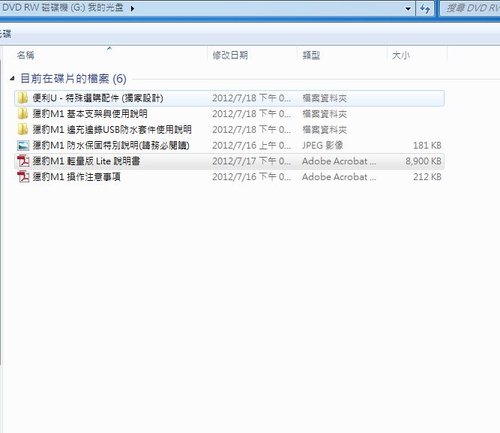Click folder icon of 獵豹M1 邊充邊錄USB防水套件
500x433 pixels.
click(23, 129)
